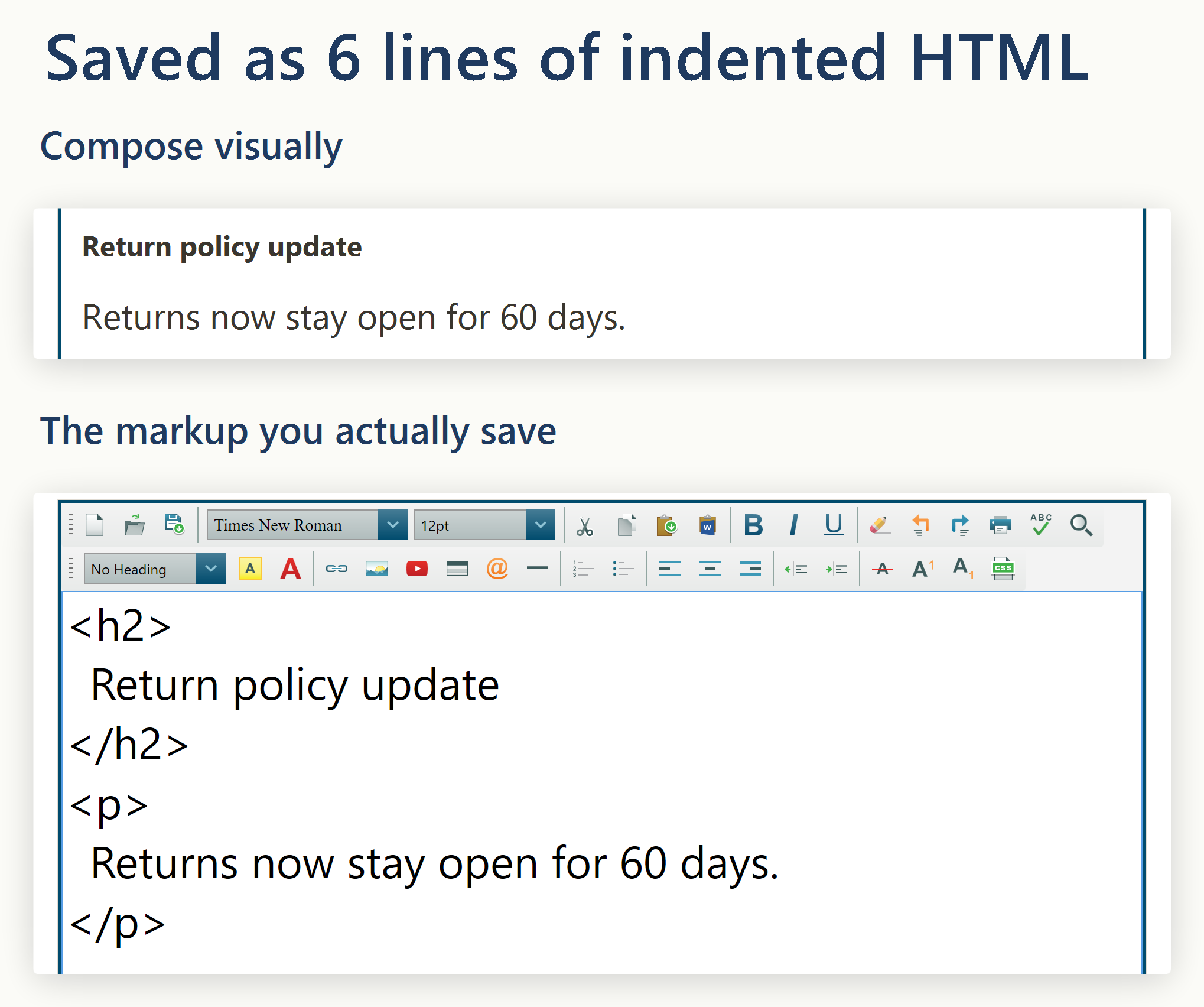Run the ABC spell checker

[x=1041, y=525]
